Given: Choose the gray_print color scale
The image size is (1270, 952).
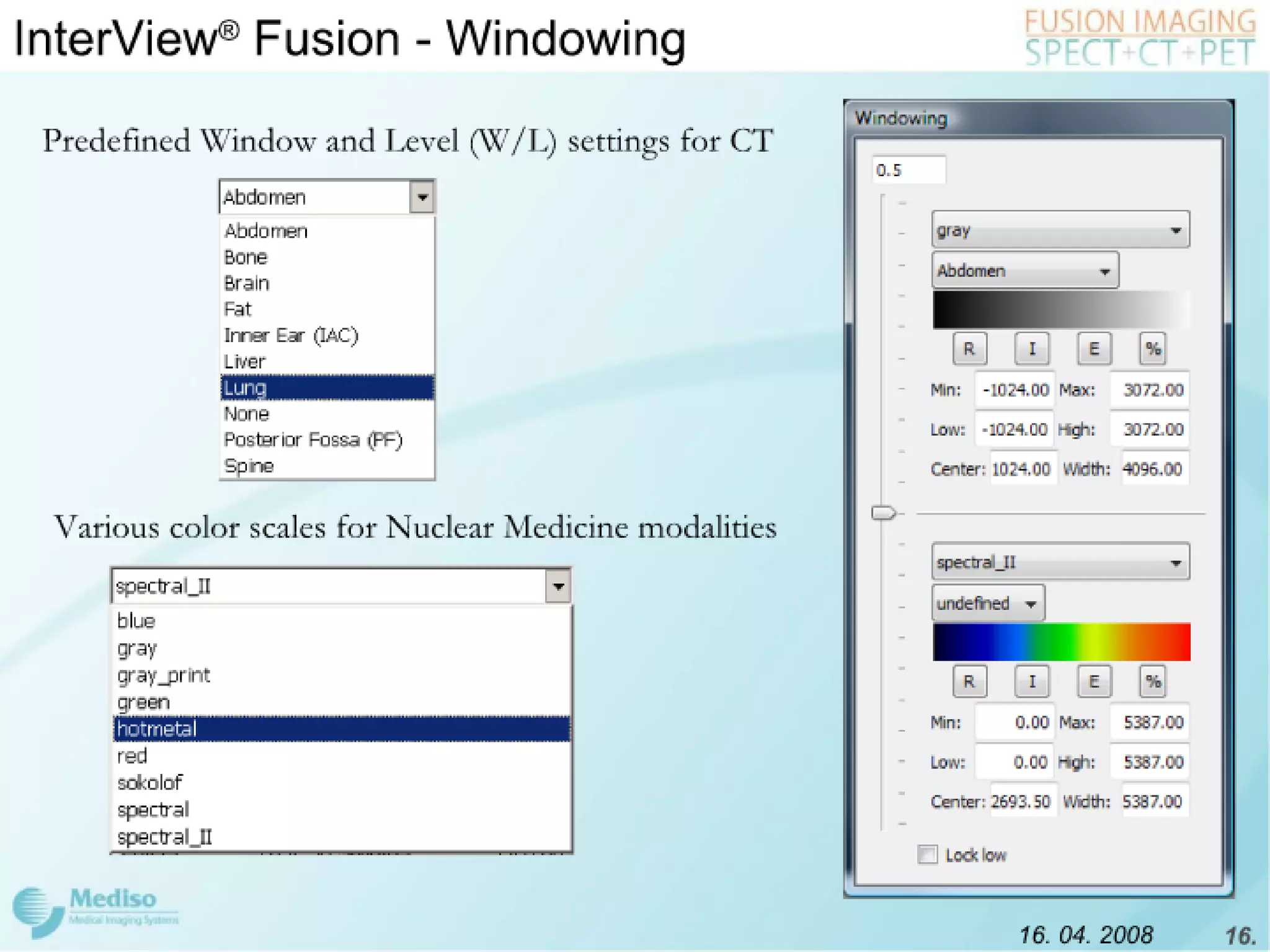Looking at the screenshot, I should pos(341,675).
